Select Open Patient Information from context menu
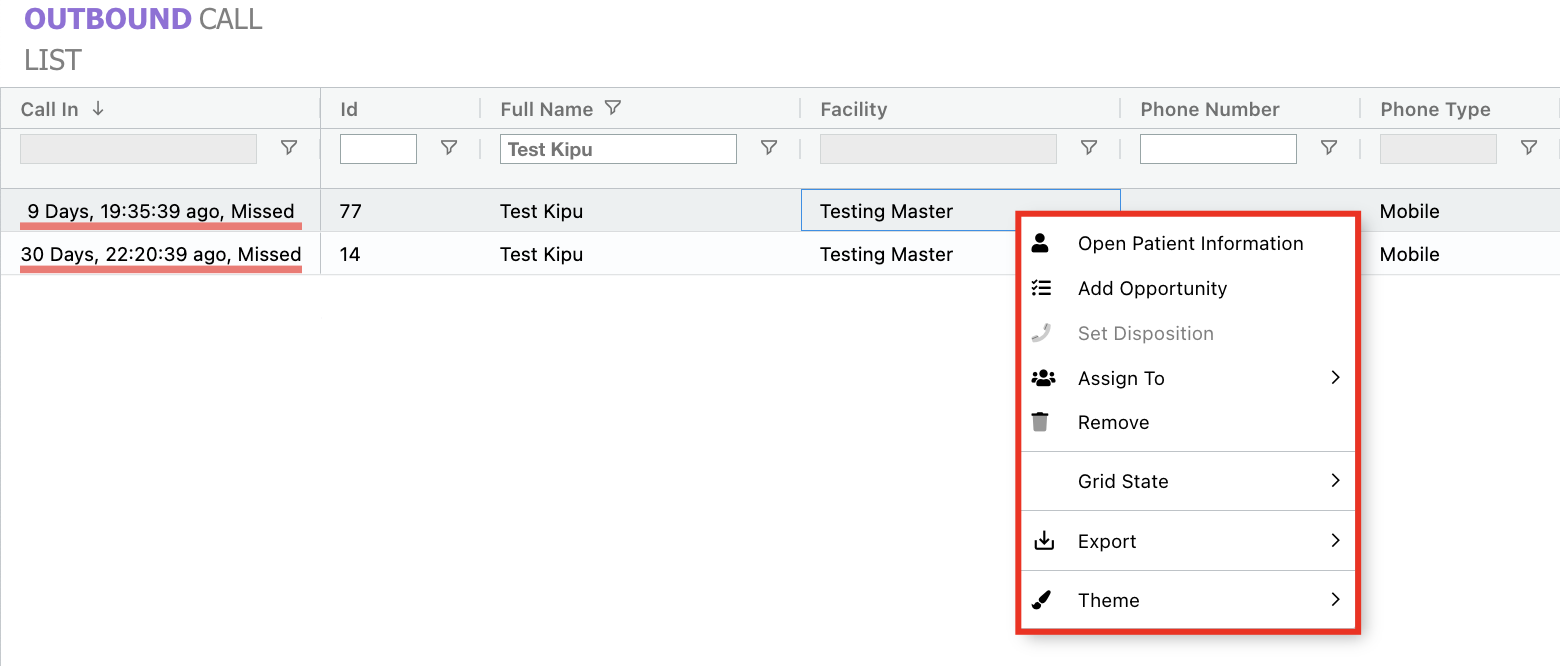The height and width of the screenshot is (666, 1560). (x=1190, y=243)
